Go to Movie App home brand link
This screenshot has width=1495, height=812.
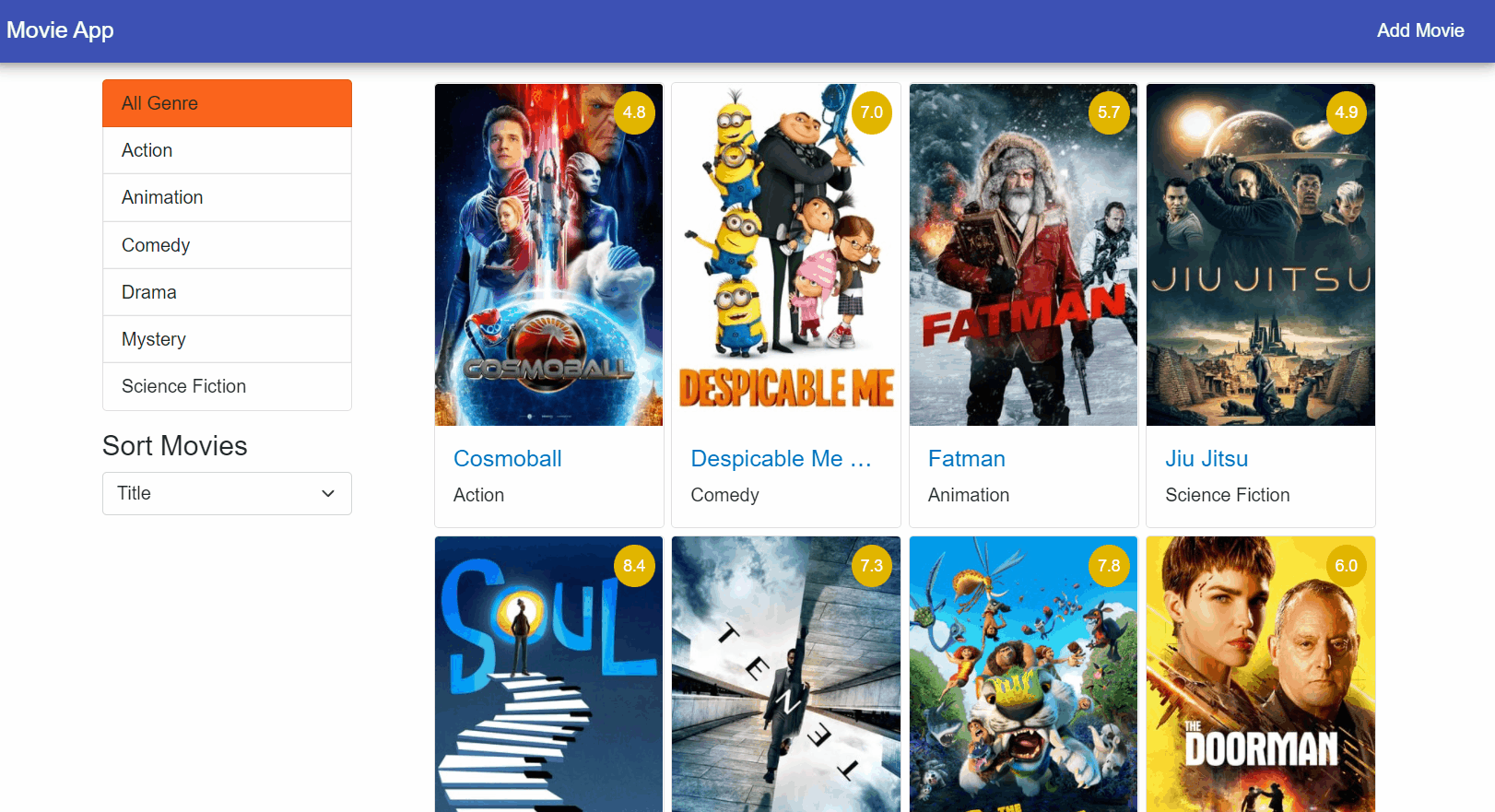click(x=60, y=30)
